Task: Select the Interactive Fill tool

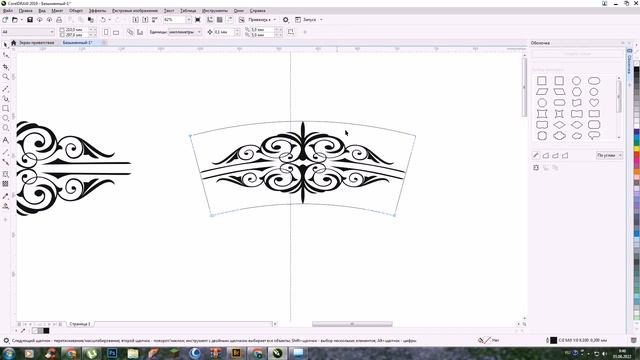Action: coord(5,206)
